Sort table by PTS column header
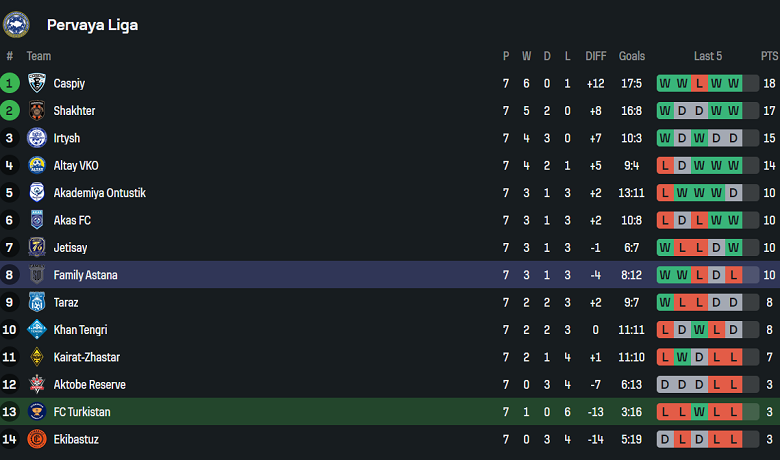 [769, 56]
